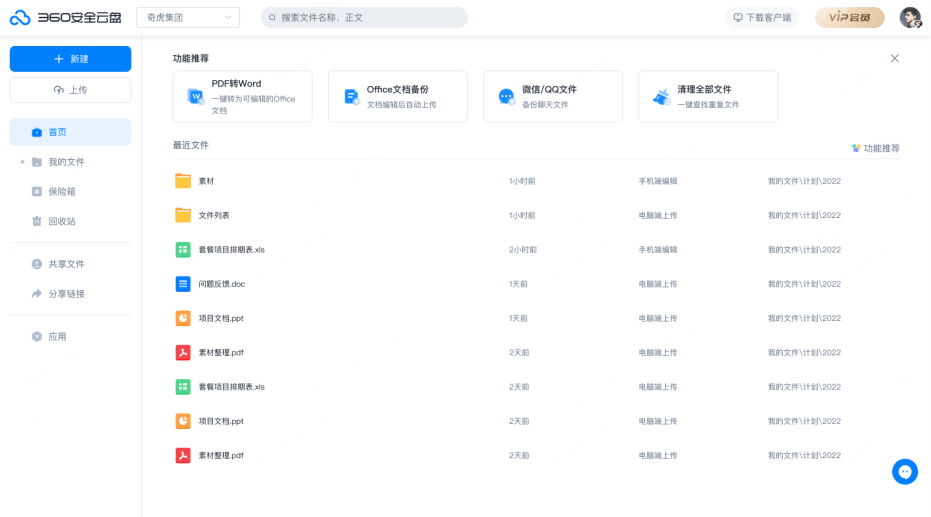The height and width of the screenshot is (517, 931).
Task: Click the Office文档备份 icon
Action: pos(352,97)
